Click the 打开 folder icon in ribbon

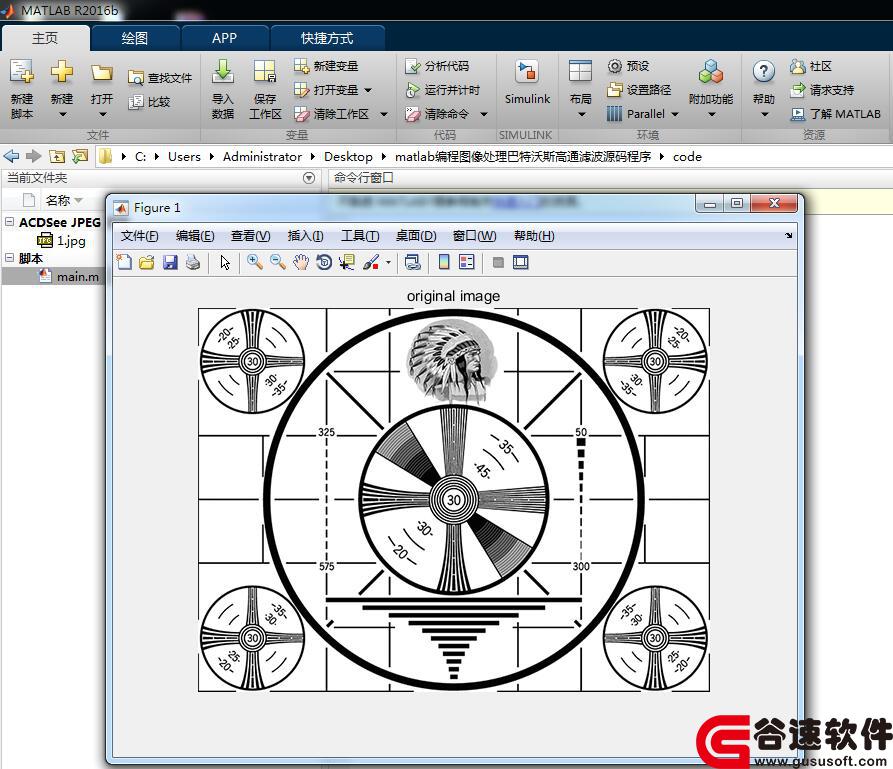click(102, 72)
